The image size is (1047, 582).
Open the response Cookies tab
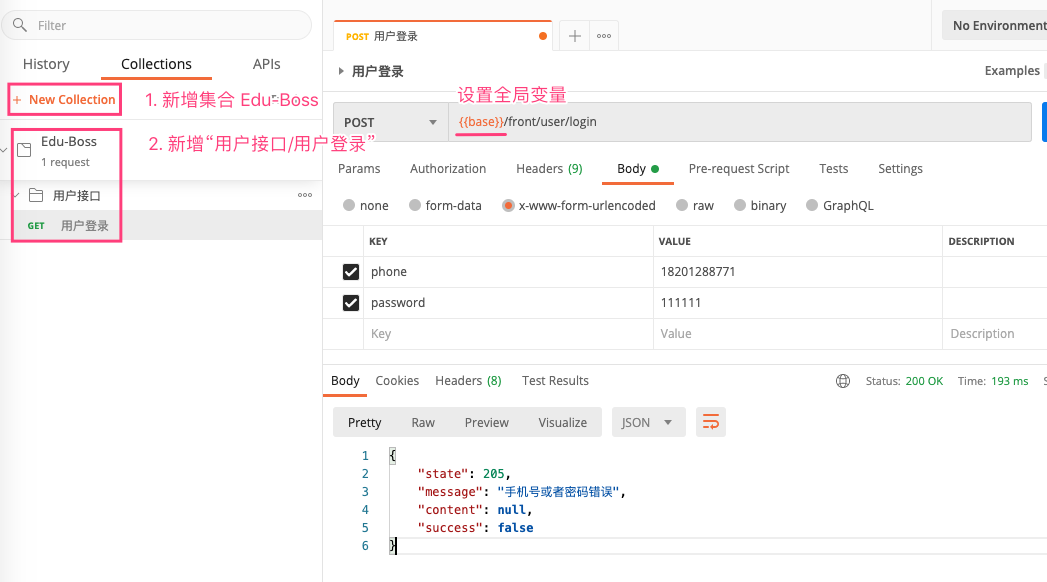tap(397, 380)
